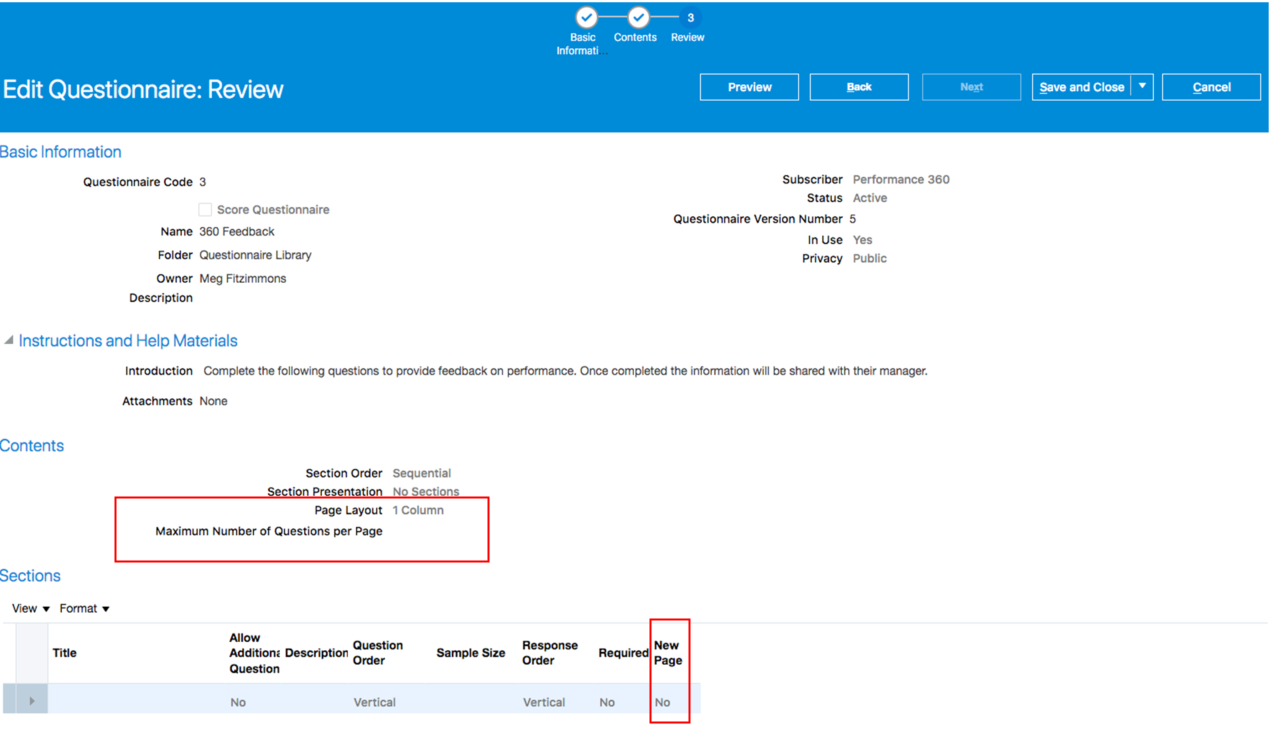Image resolution: width=1269 pixels, height=732 pixels.
Task: Select the Description column header in Sections
Action: coord(316,653)
